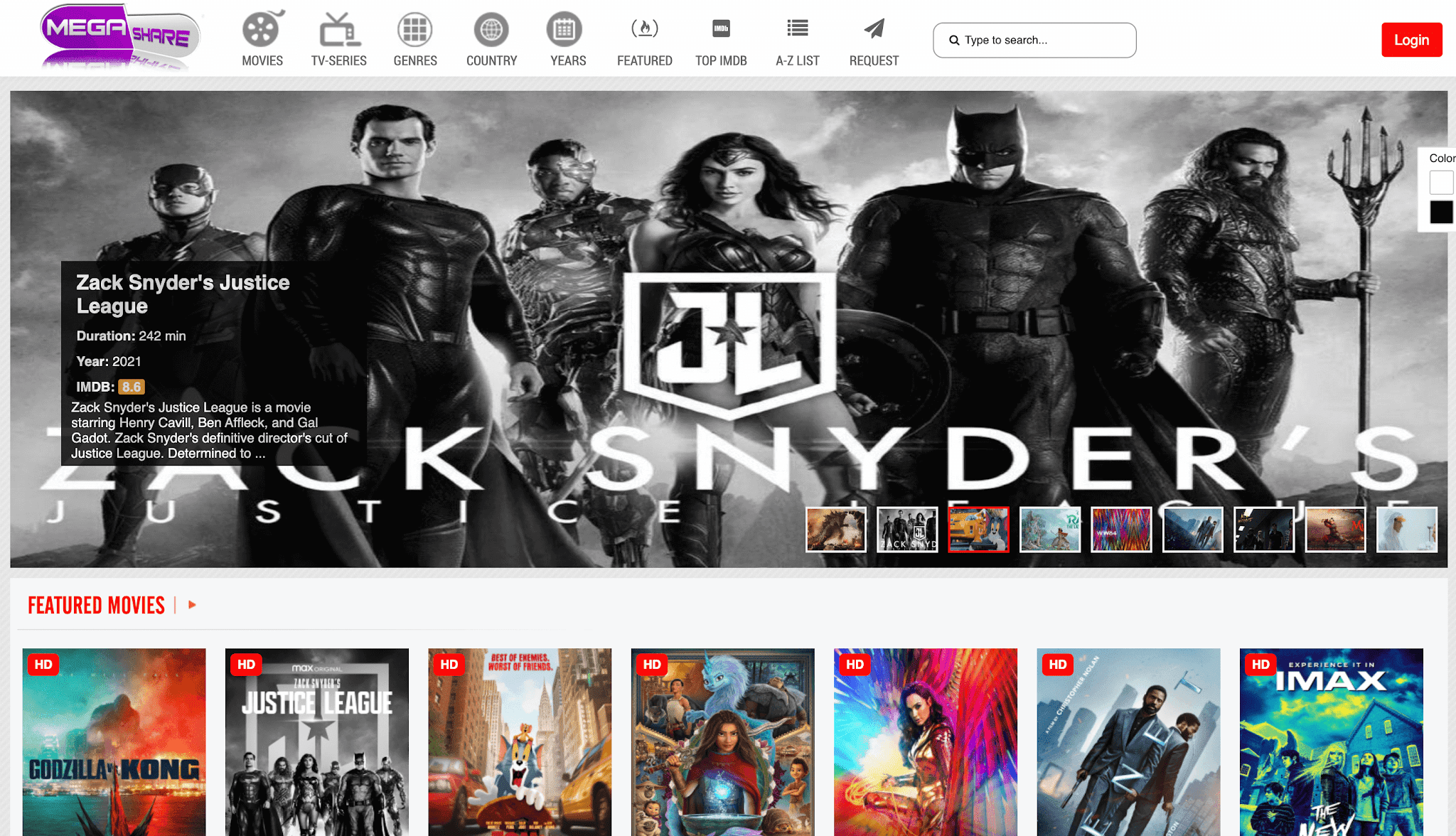
Task: Select TOP IMDB menu label
Action: 721,60
